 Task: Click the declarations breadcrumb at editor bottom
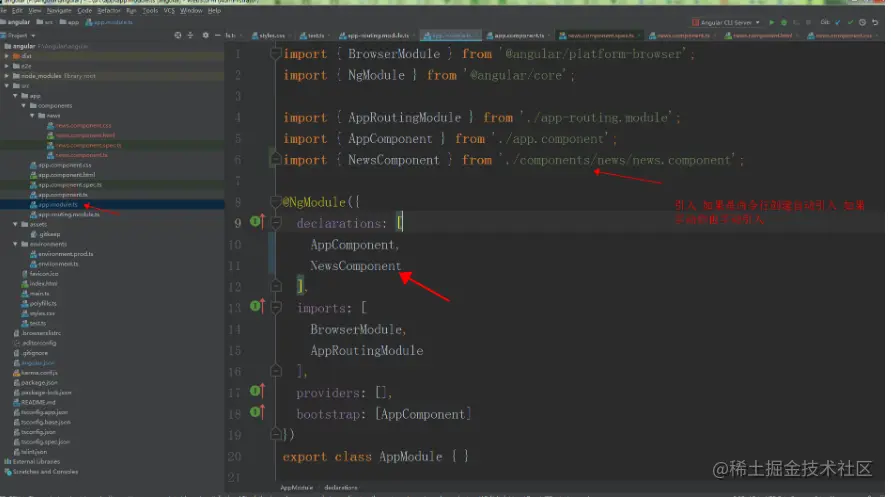point(340,487)
